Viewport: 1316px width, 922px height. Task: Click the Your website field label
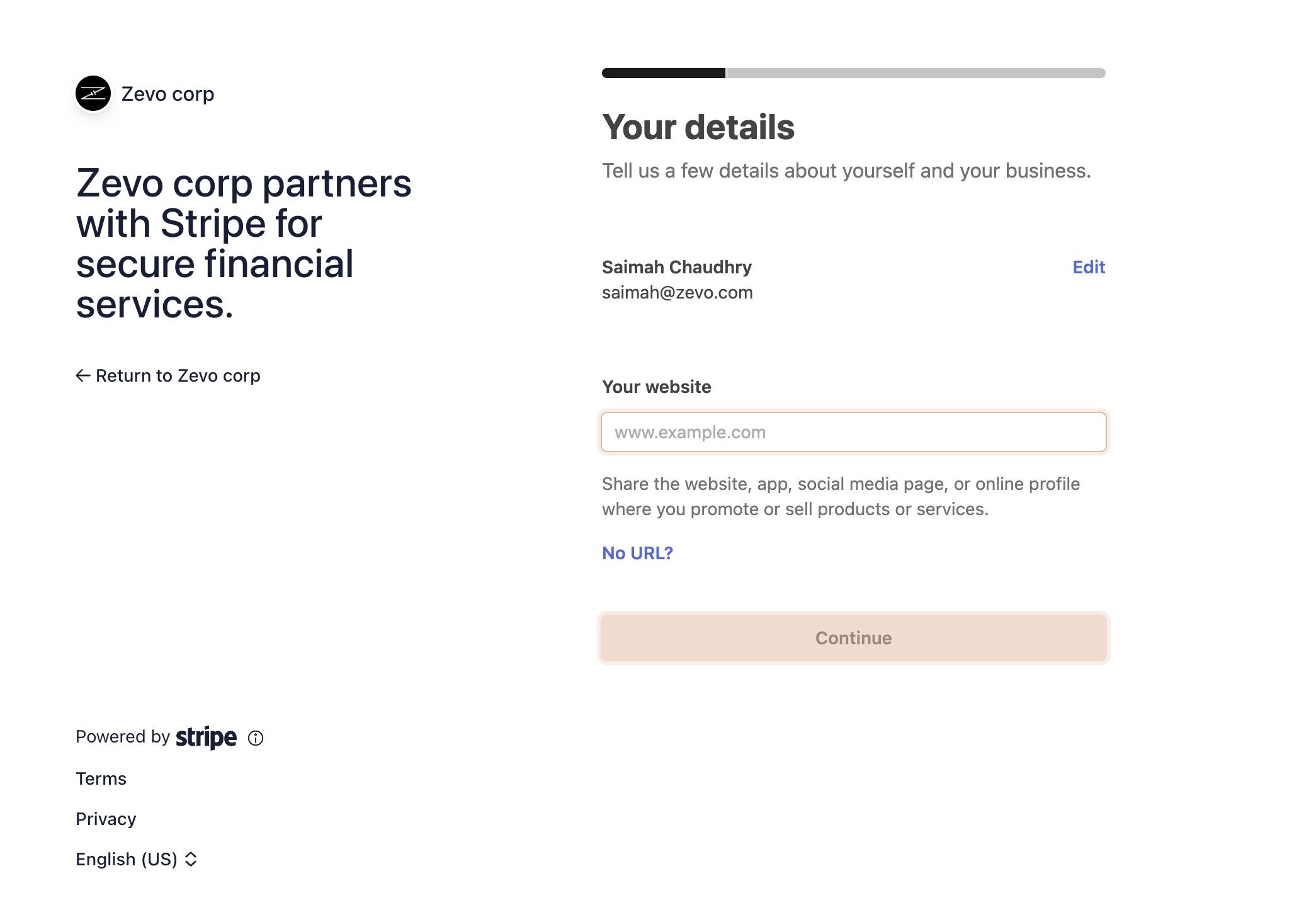pyautogui.click(x=656, y=387)
